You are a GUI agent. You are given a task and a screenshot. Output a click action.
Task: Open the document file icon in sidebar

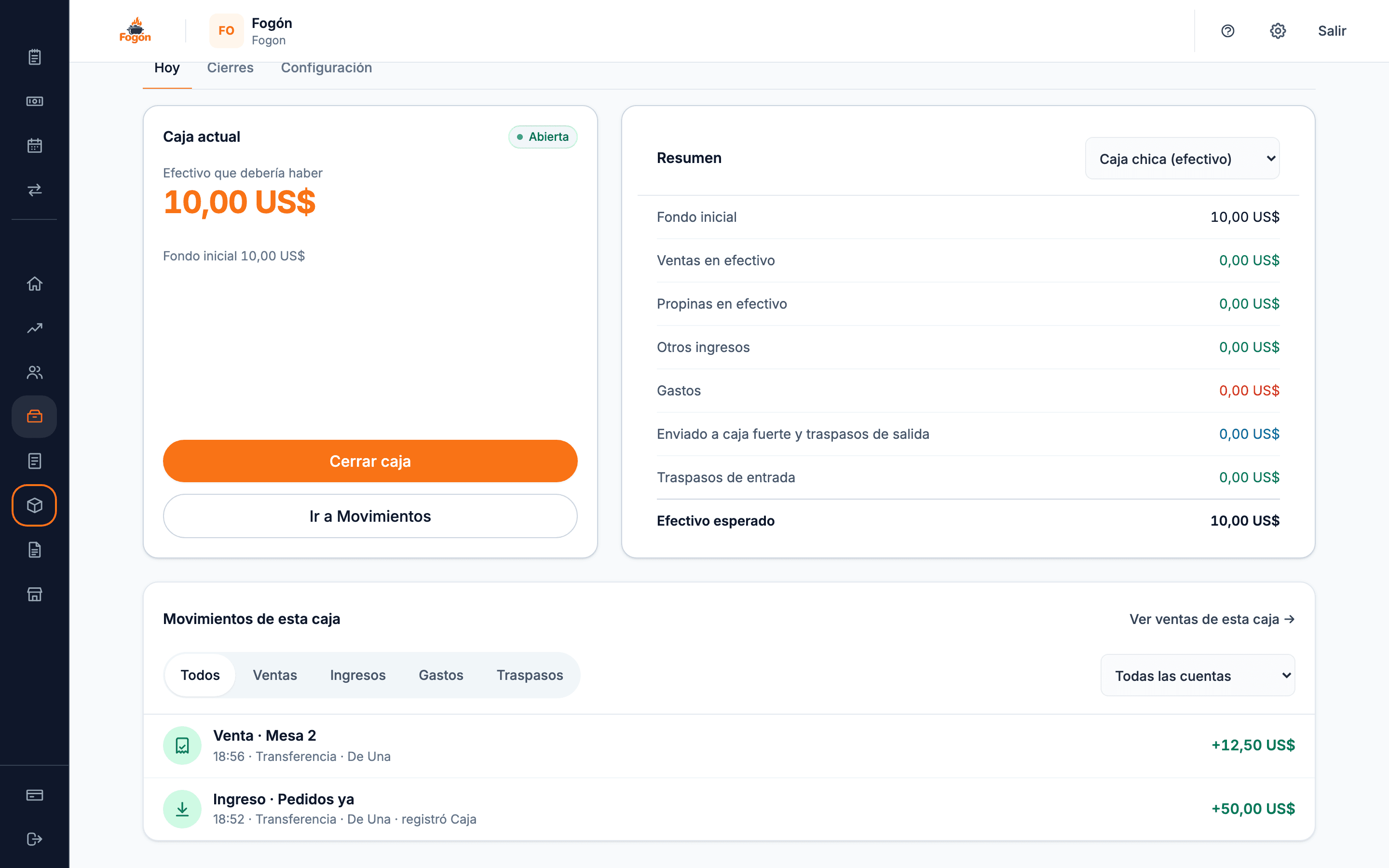coord(34,550)
